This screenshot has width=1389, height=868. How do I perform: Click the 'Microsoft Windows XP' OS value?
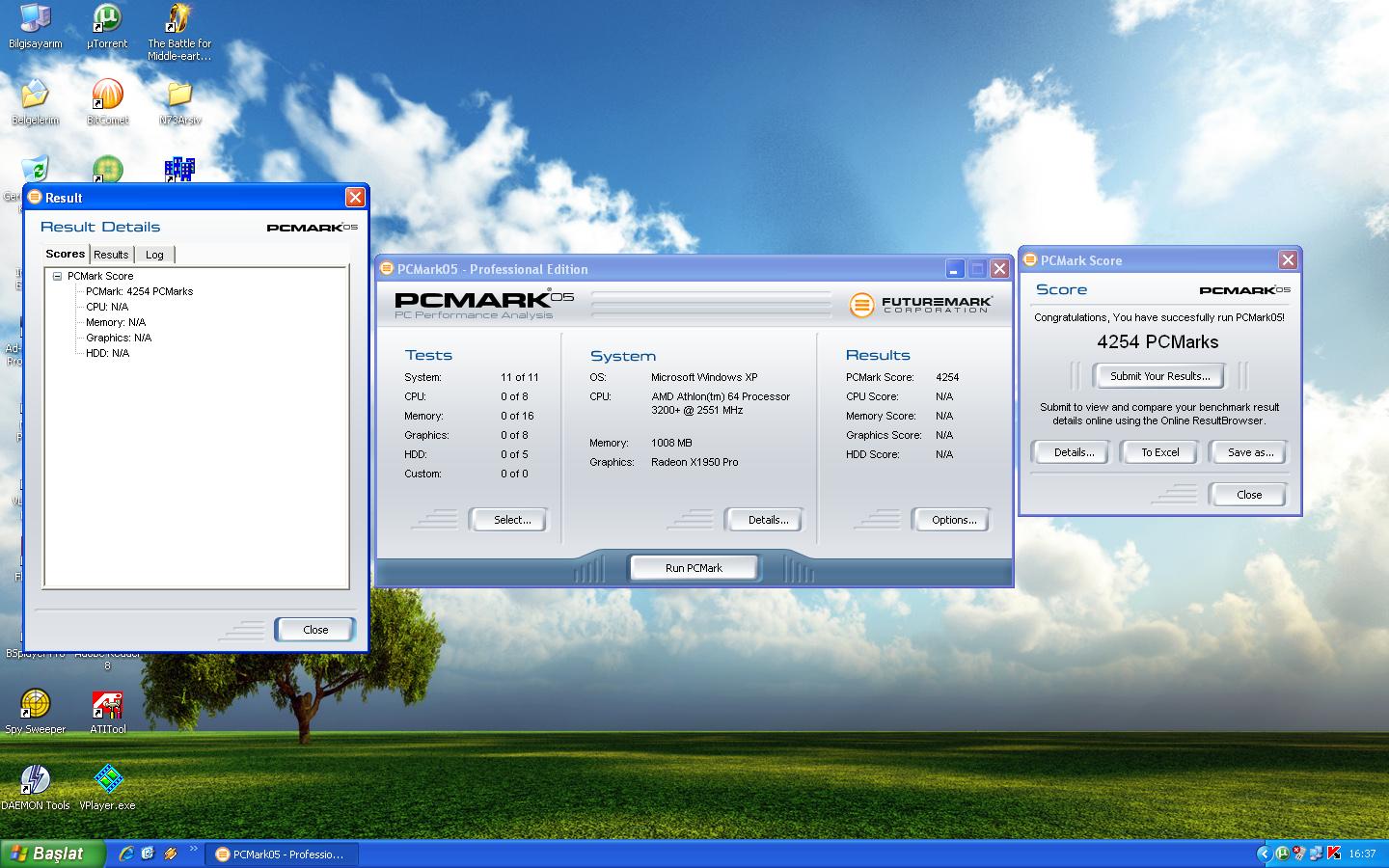coord(704,377)
